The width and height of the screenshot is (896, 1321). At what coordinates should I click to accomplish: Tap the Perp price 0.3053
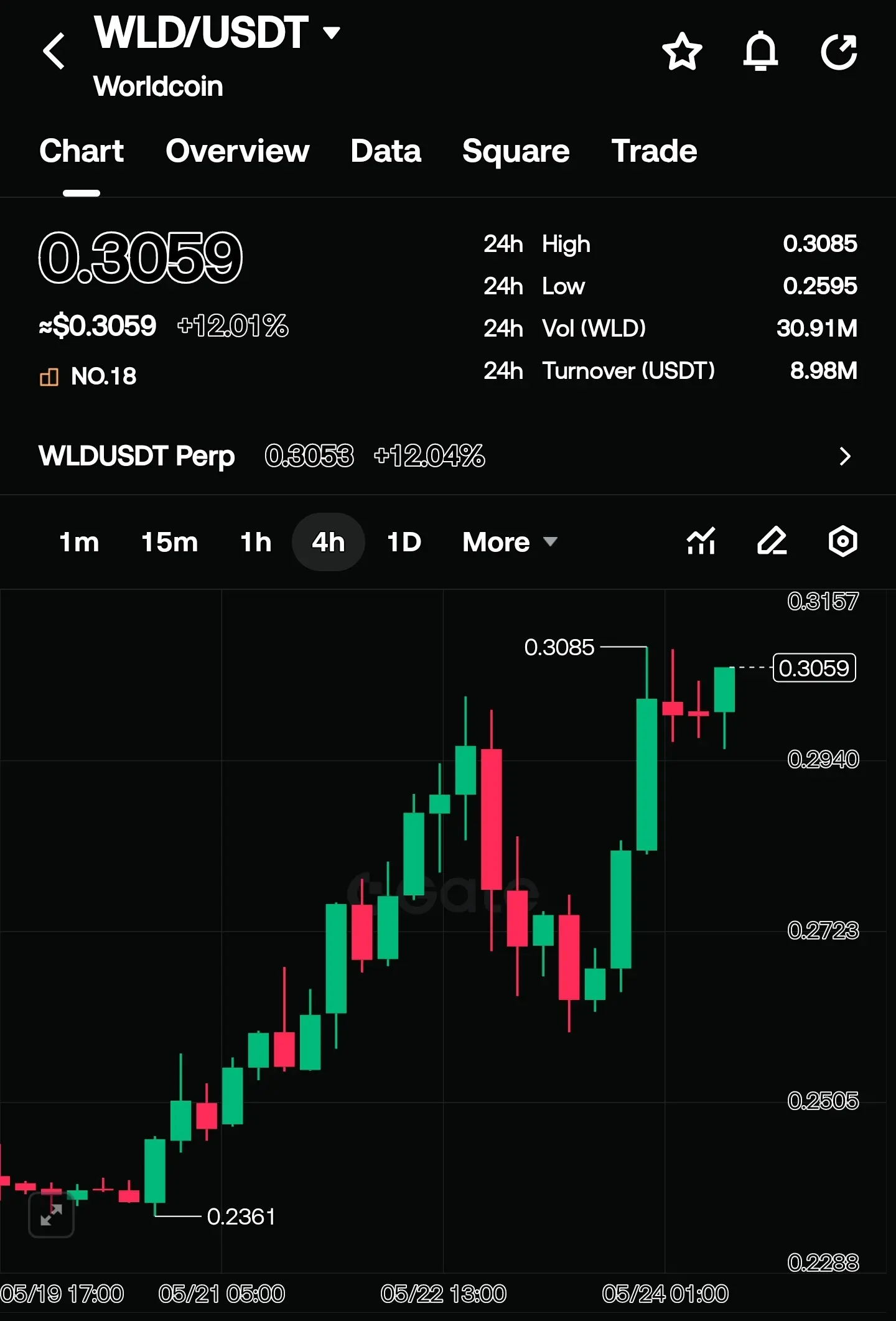[x=309, y=456]
